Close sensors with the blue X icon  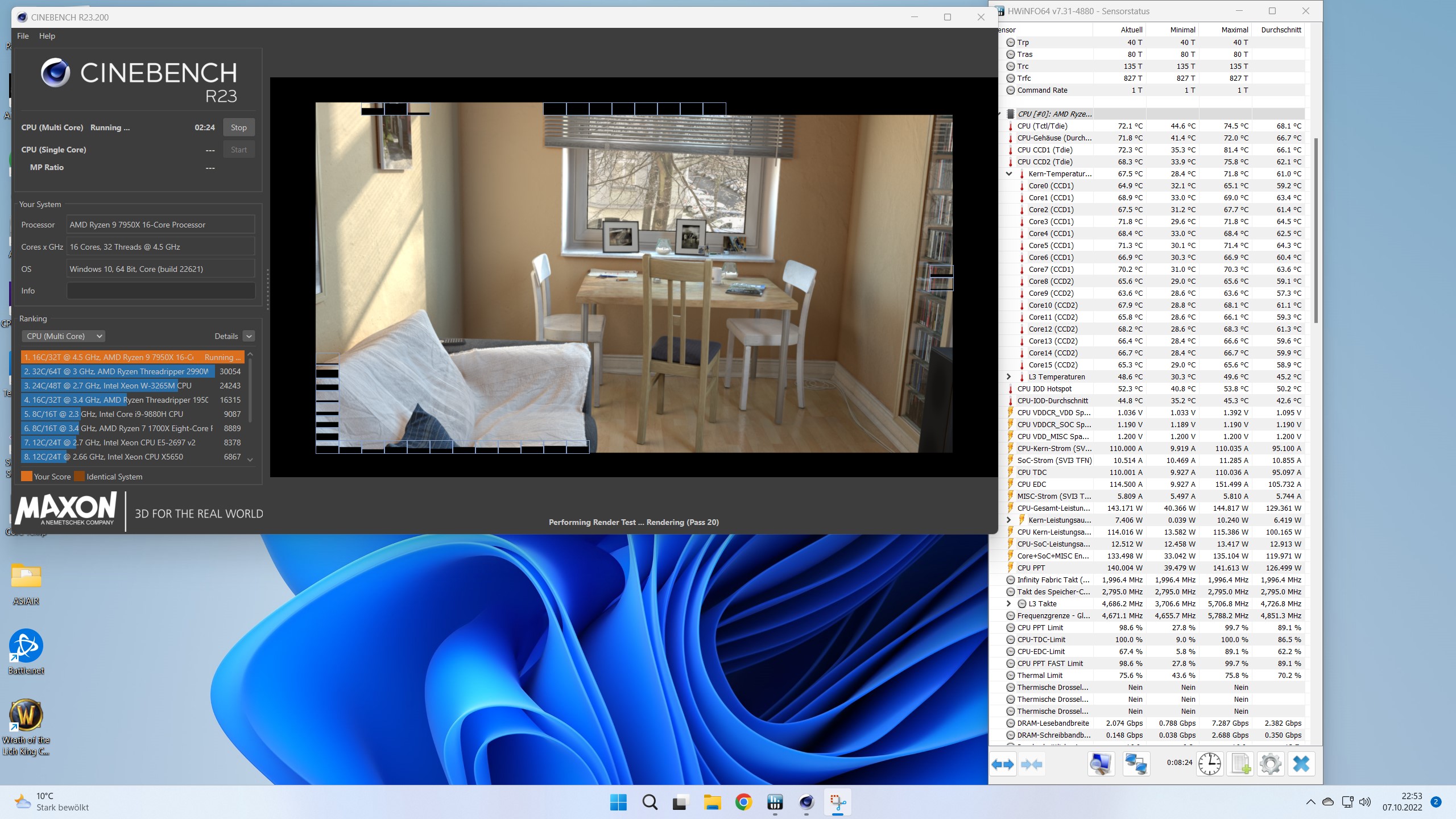click(1301, 764)
